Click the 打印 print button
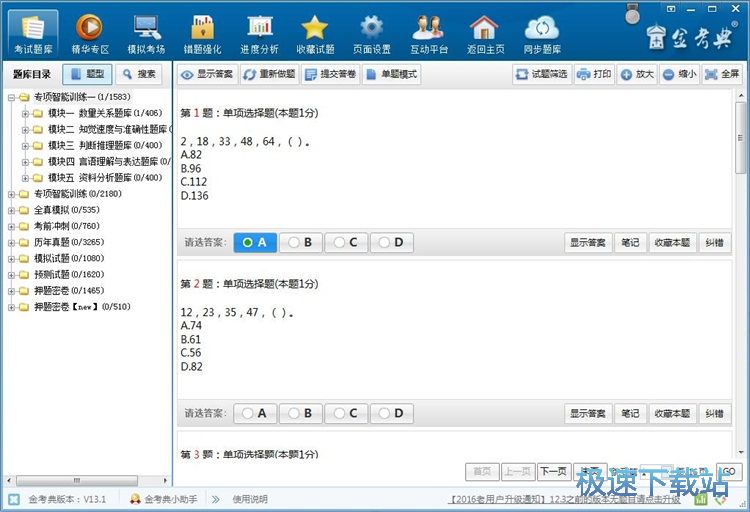 click(x=594, y=74)
